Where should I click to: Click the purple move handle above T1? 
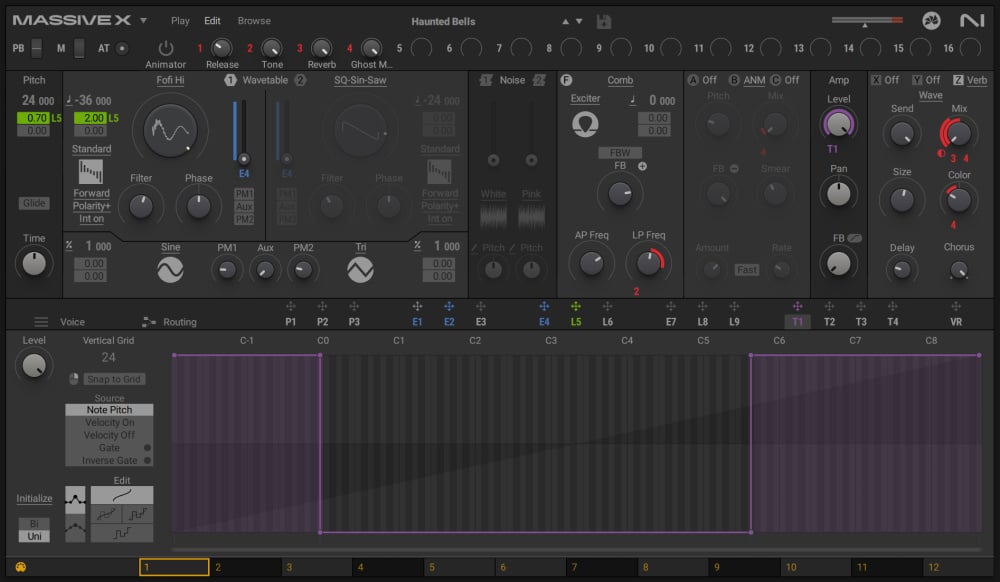point(797,307)
